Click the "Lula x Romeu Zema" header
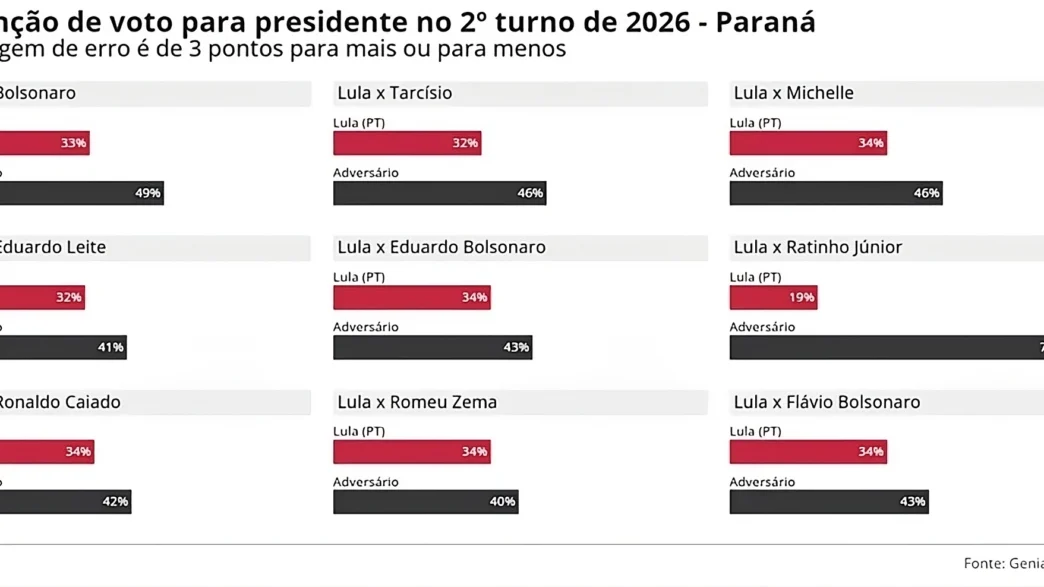Screen dimensions: 1044x587 (417, 402)
